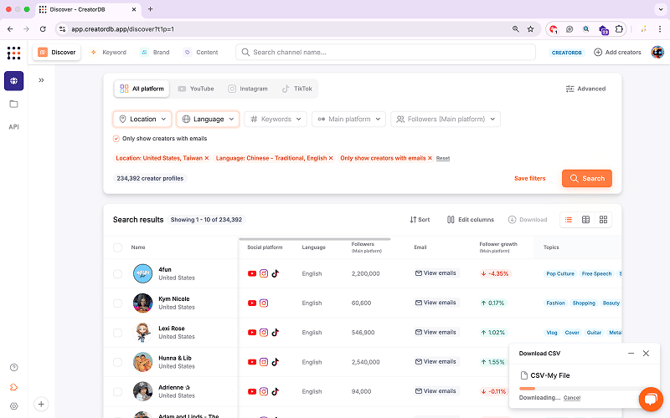Expand the sidebar with double-chevron icon
This screenshot has width=670, height=418.
coord(41,80)
